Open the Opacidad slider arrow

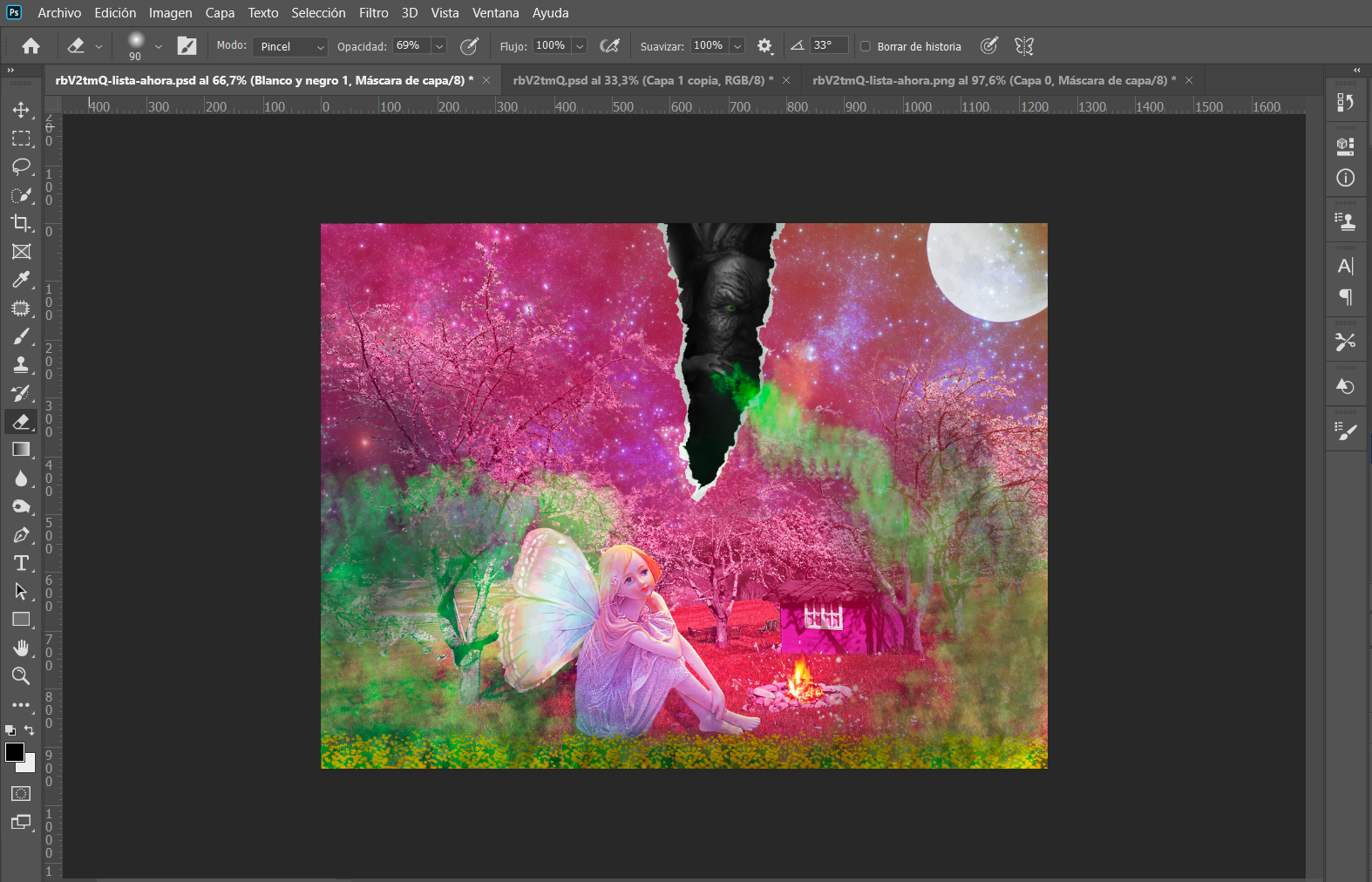[439, 46]
